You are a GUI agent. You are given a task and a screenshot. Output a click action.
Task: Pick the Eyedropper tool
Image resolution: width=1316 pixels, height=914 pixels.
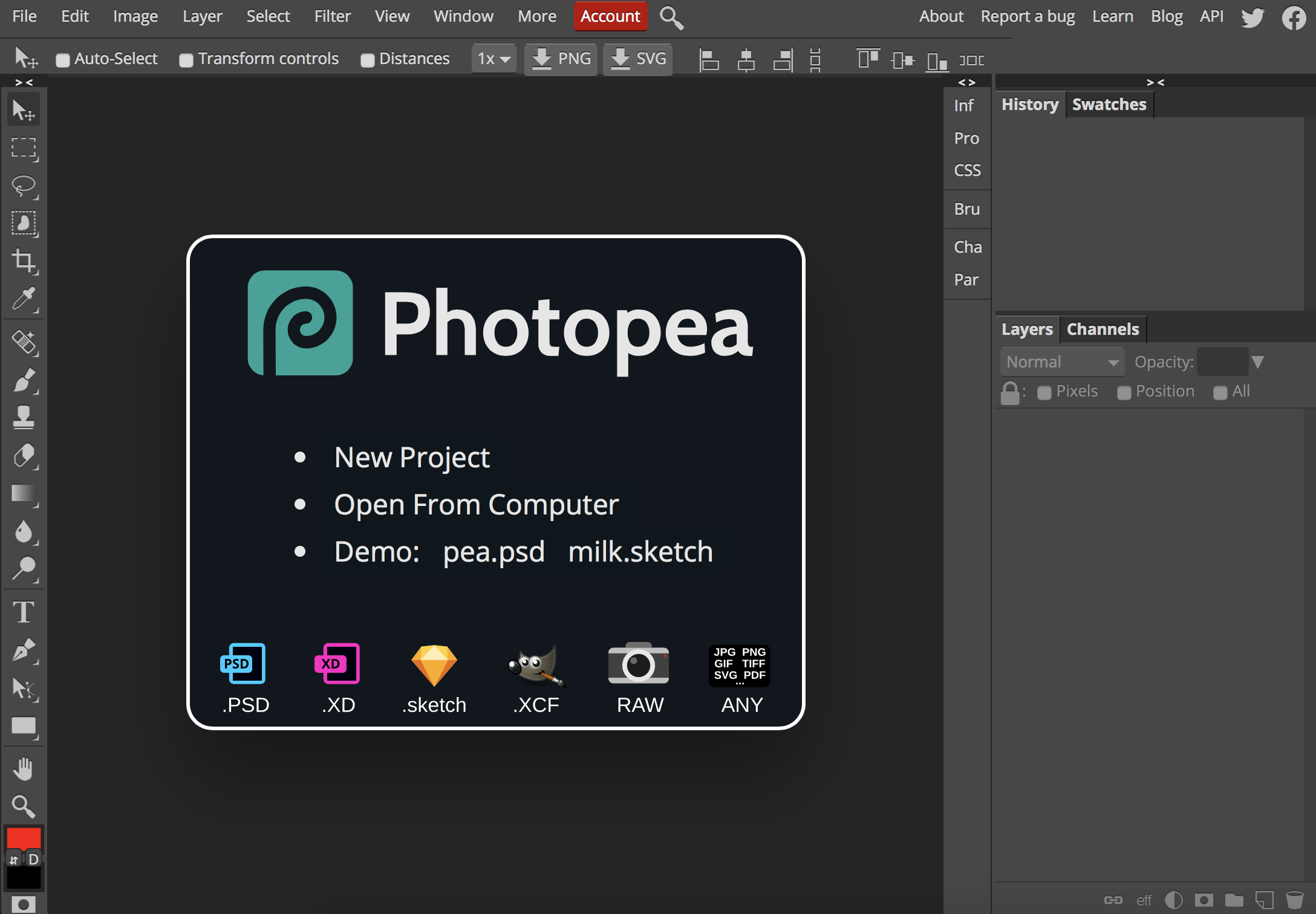pyautogui.click(x=24, y=299)
